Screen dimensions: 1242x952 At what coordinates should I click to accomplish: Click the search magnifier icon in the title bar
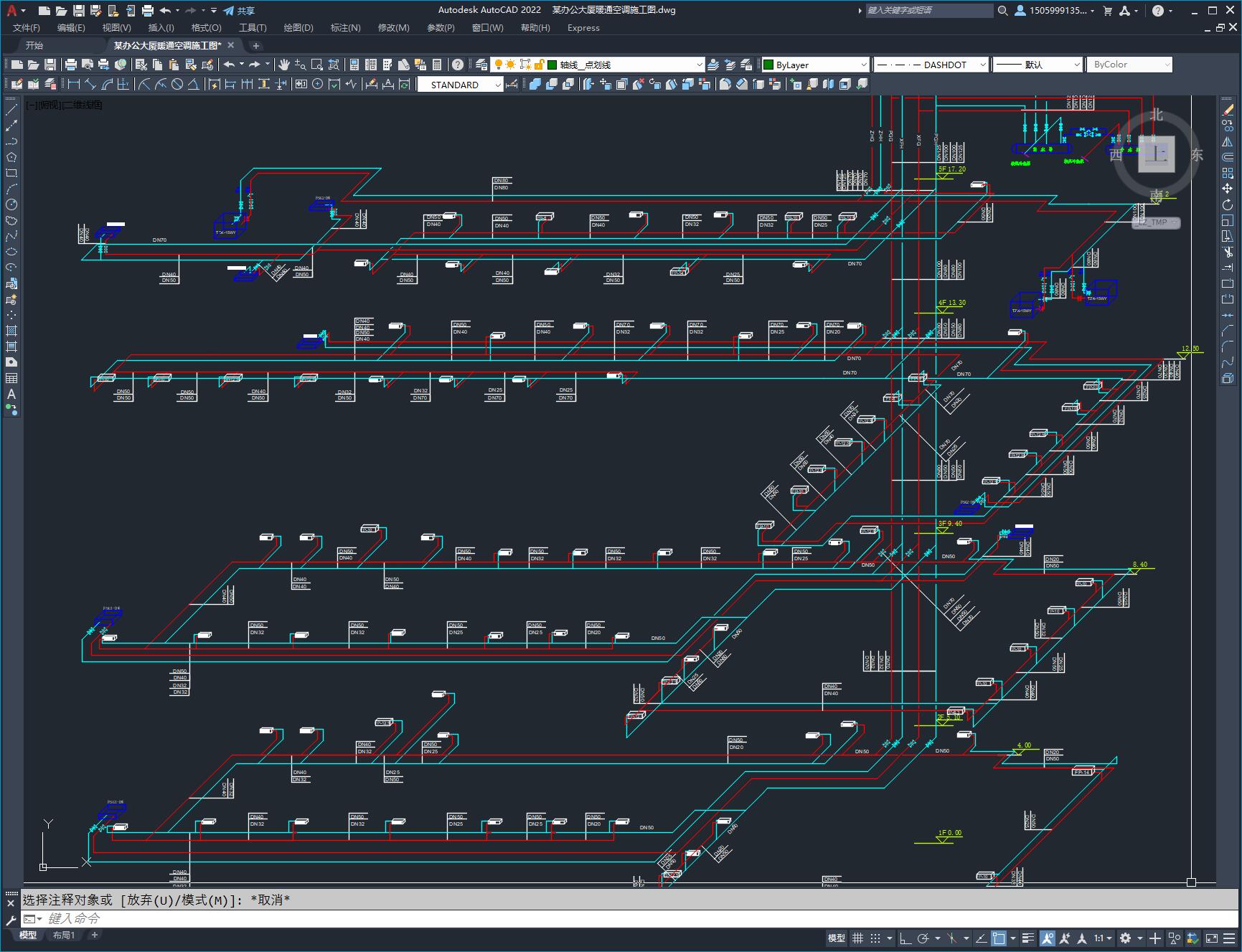(x=1002, y=11)
